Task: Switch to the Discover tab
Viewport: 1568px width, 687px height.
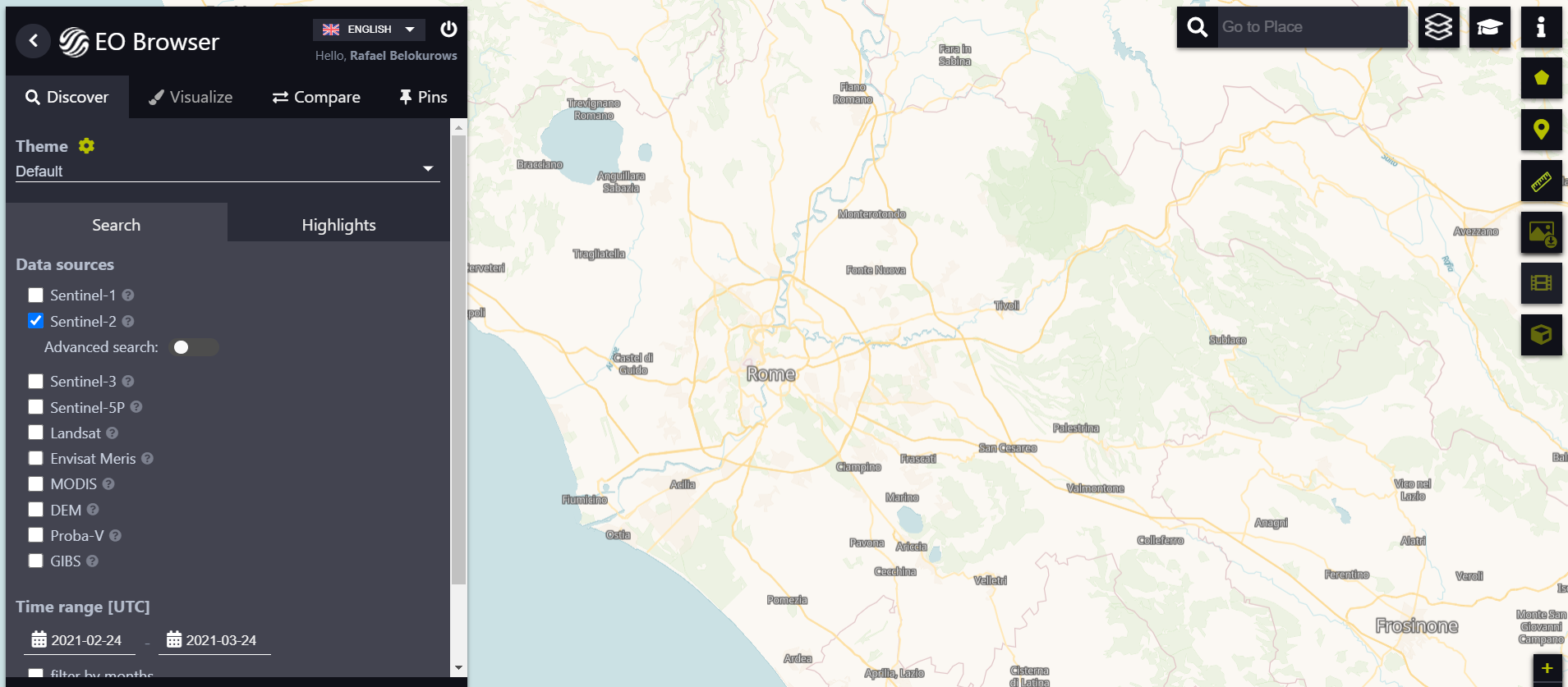Action: (67, 97)
